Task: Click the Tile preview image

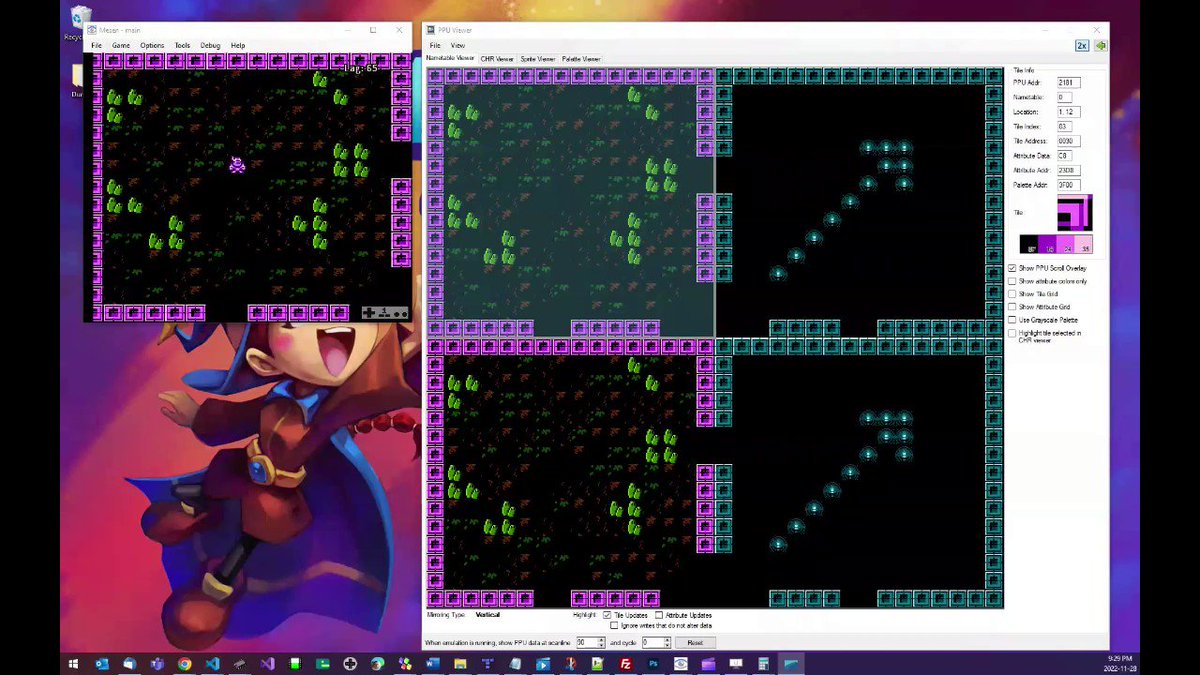Action: pos(1075,212)
